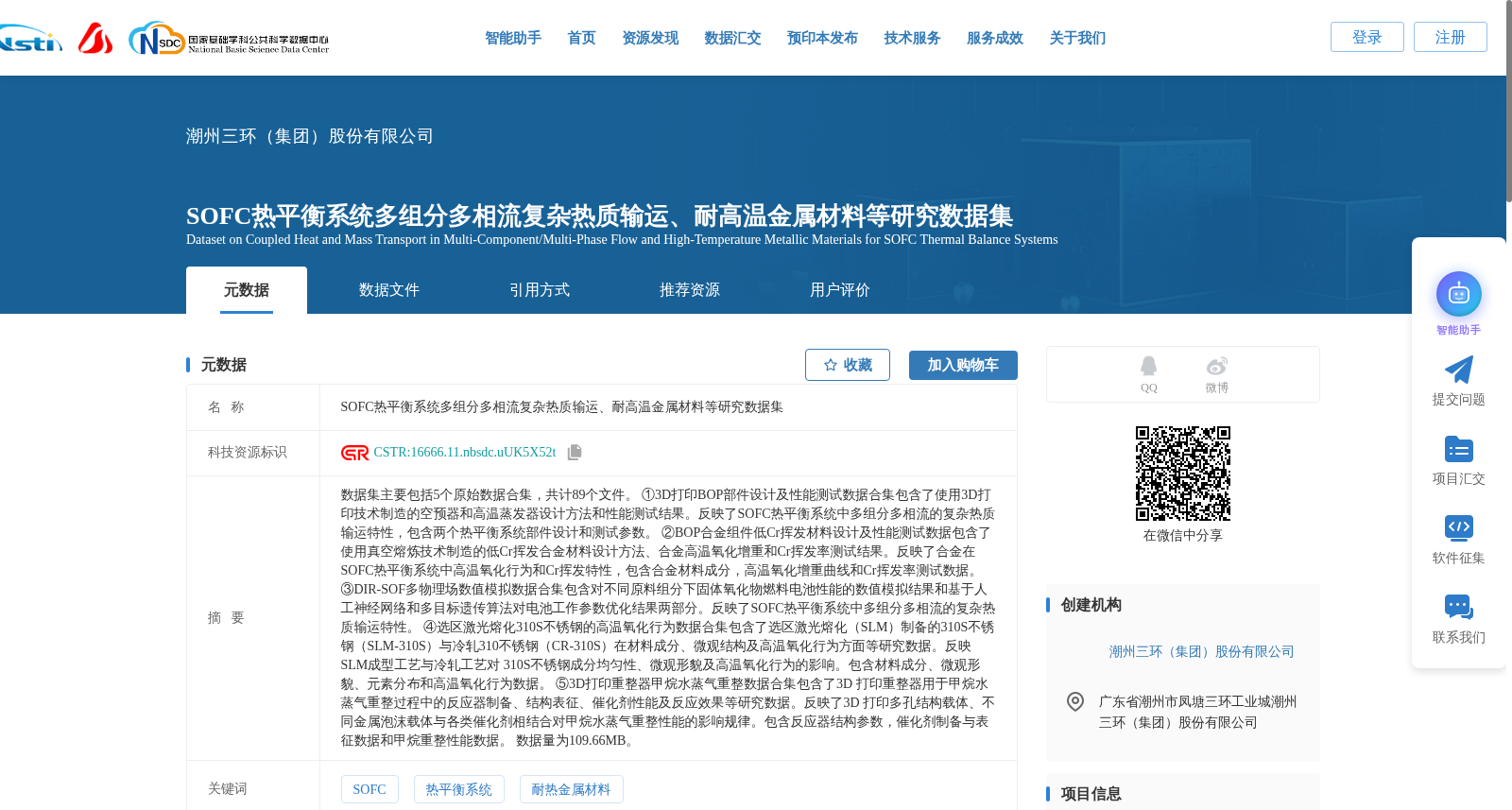Copy the CSTR identifier with copy icon
This screenshot has height=810, width=1512.
tap(575, 453)
